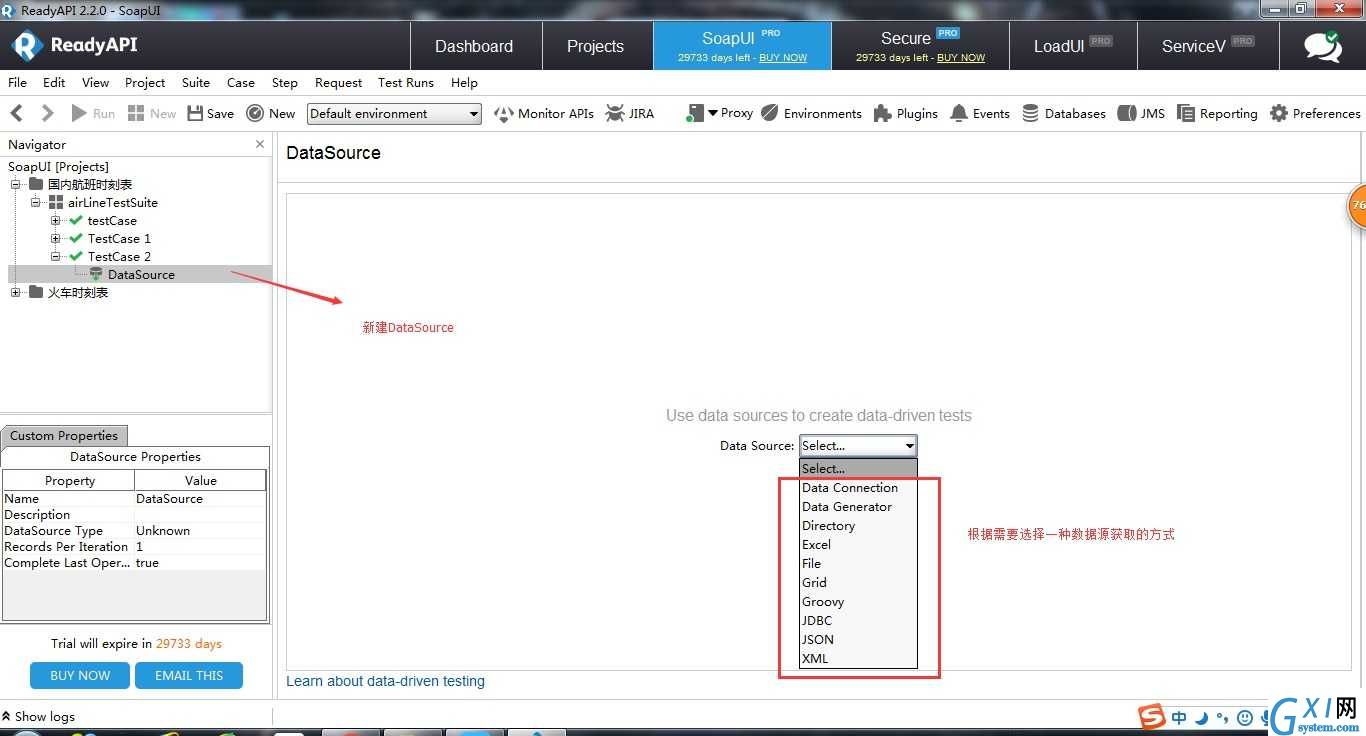1366x736 pixels.
Task: Click BUY NOW link under SoapUI tab
Action: [x=783, y=58]
